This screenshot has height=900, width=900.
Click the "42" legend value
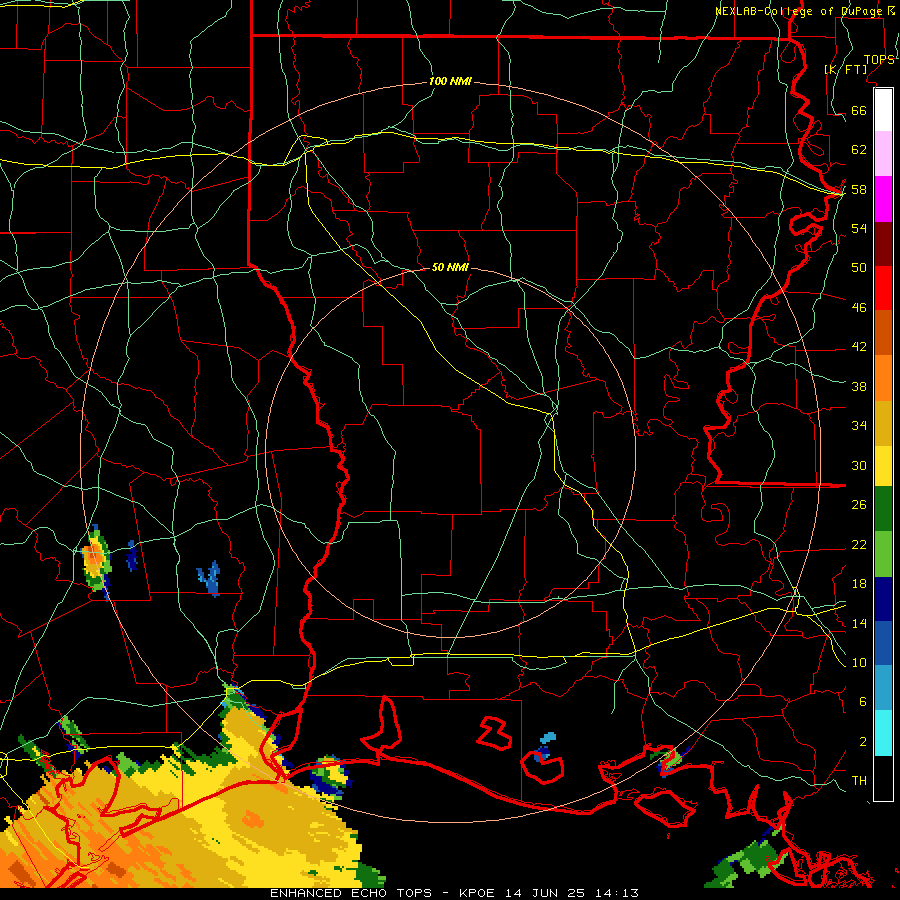(859, 347)
